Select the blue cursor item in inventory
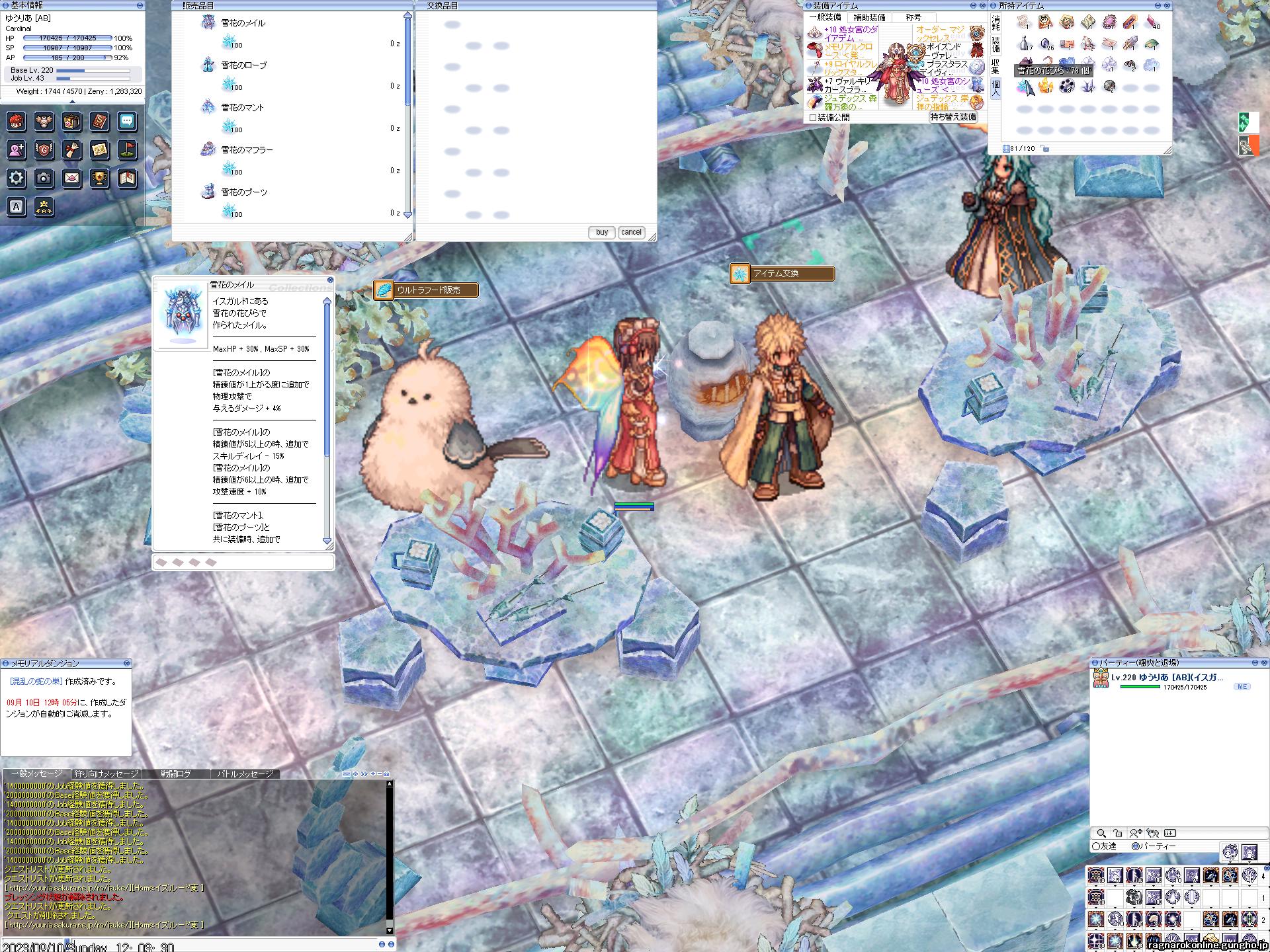Viewport: 1270px width, 952px height. pyautogui.click(x=1025, y=87)
